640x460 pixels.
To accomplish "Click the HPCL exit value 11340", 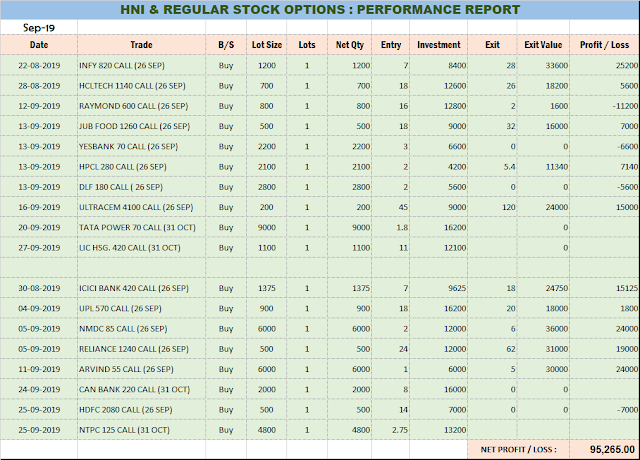I will click(557, 167).
